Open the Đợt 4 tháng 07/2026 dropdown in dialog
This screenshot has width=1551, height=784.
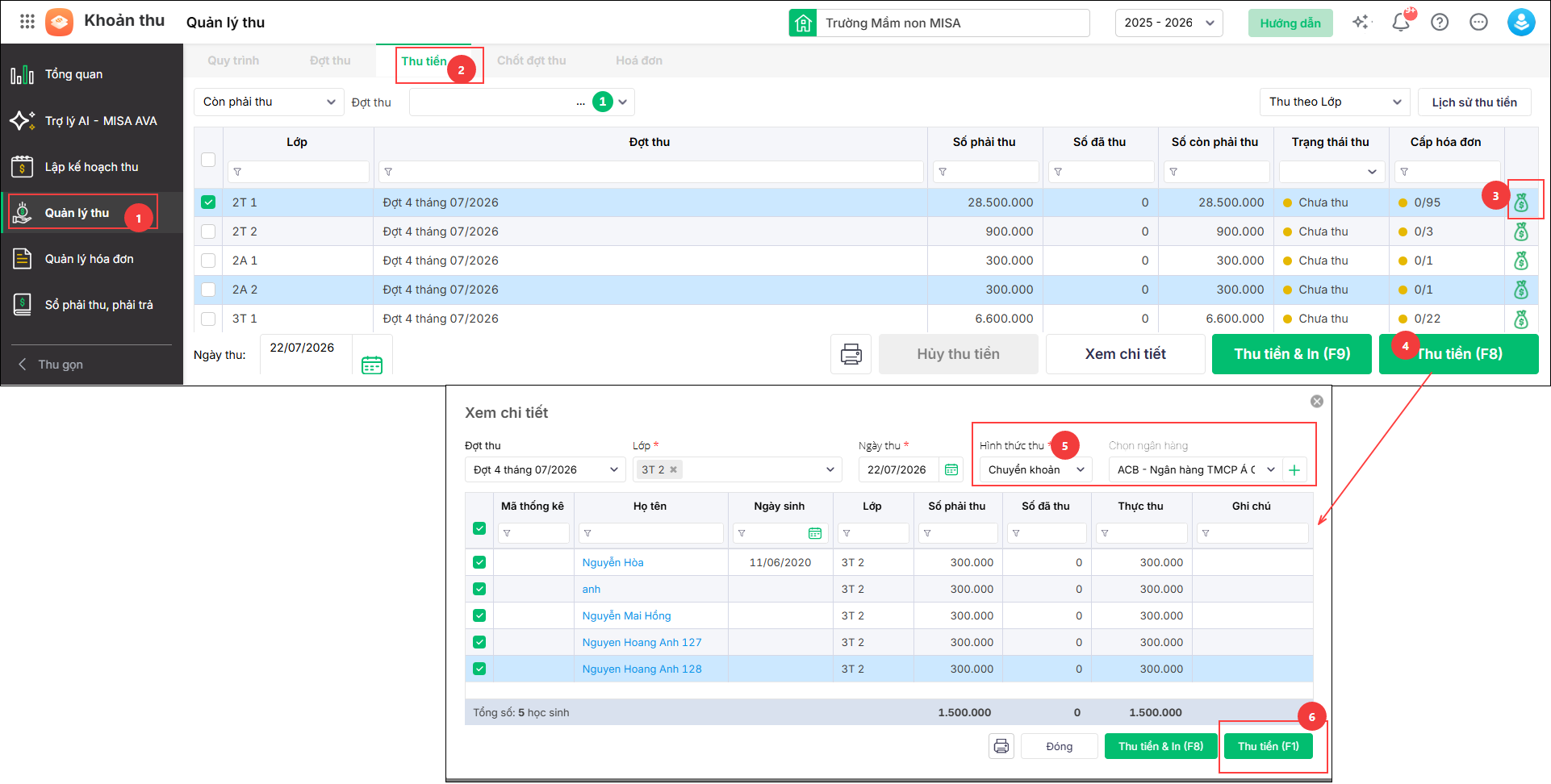pos(545,469)
